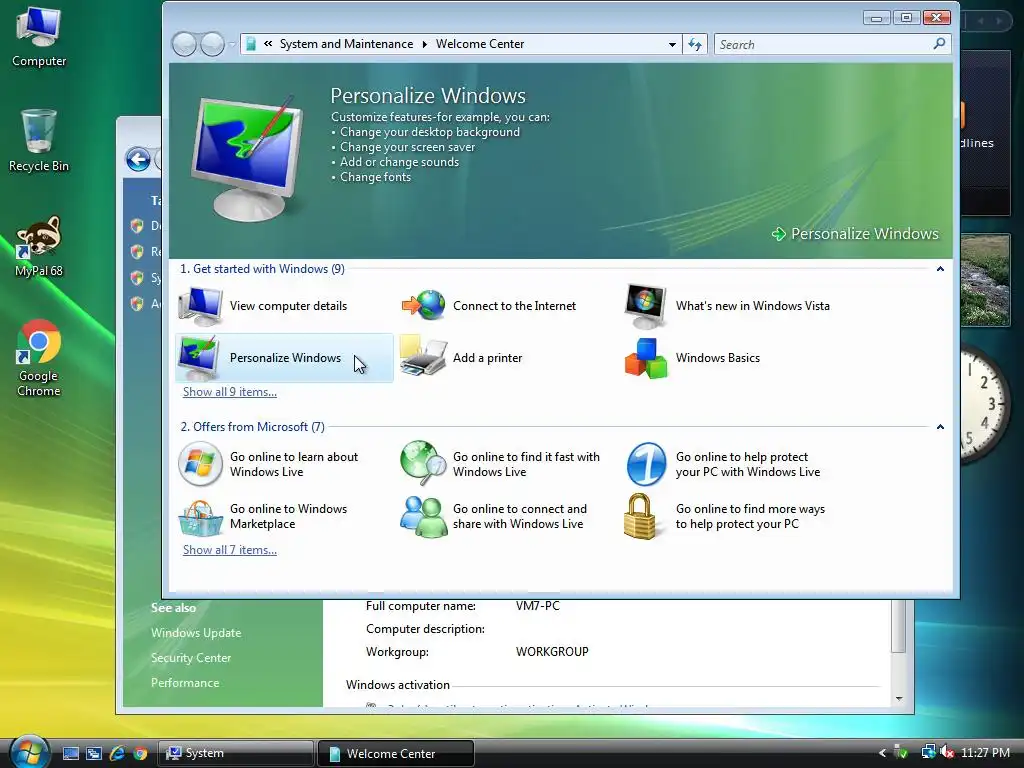
Task: Switch to System taskbar button
Action: (x=236, y=753)
